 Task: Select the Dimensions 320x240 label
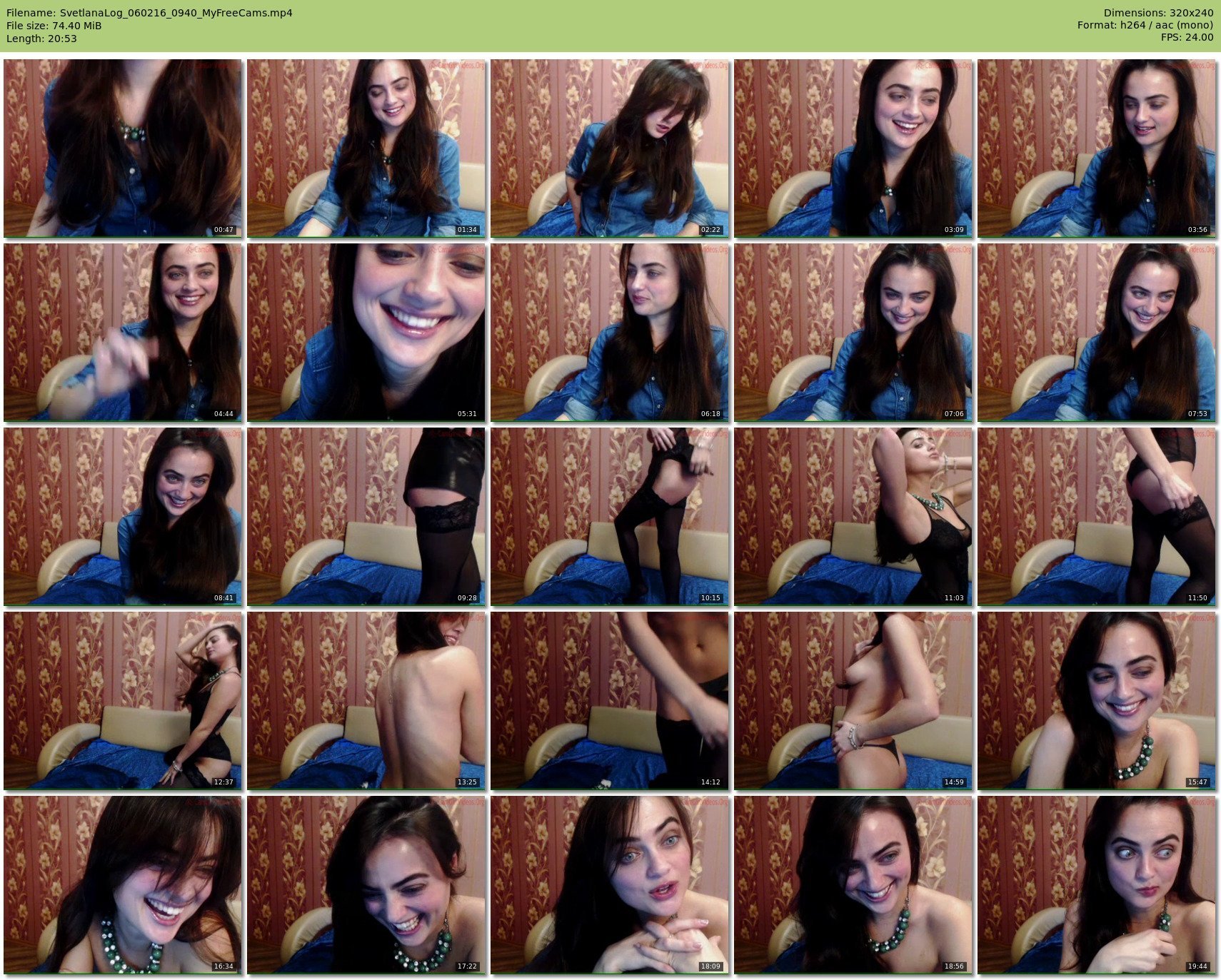1158,13
